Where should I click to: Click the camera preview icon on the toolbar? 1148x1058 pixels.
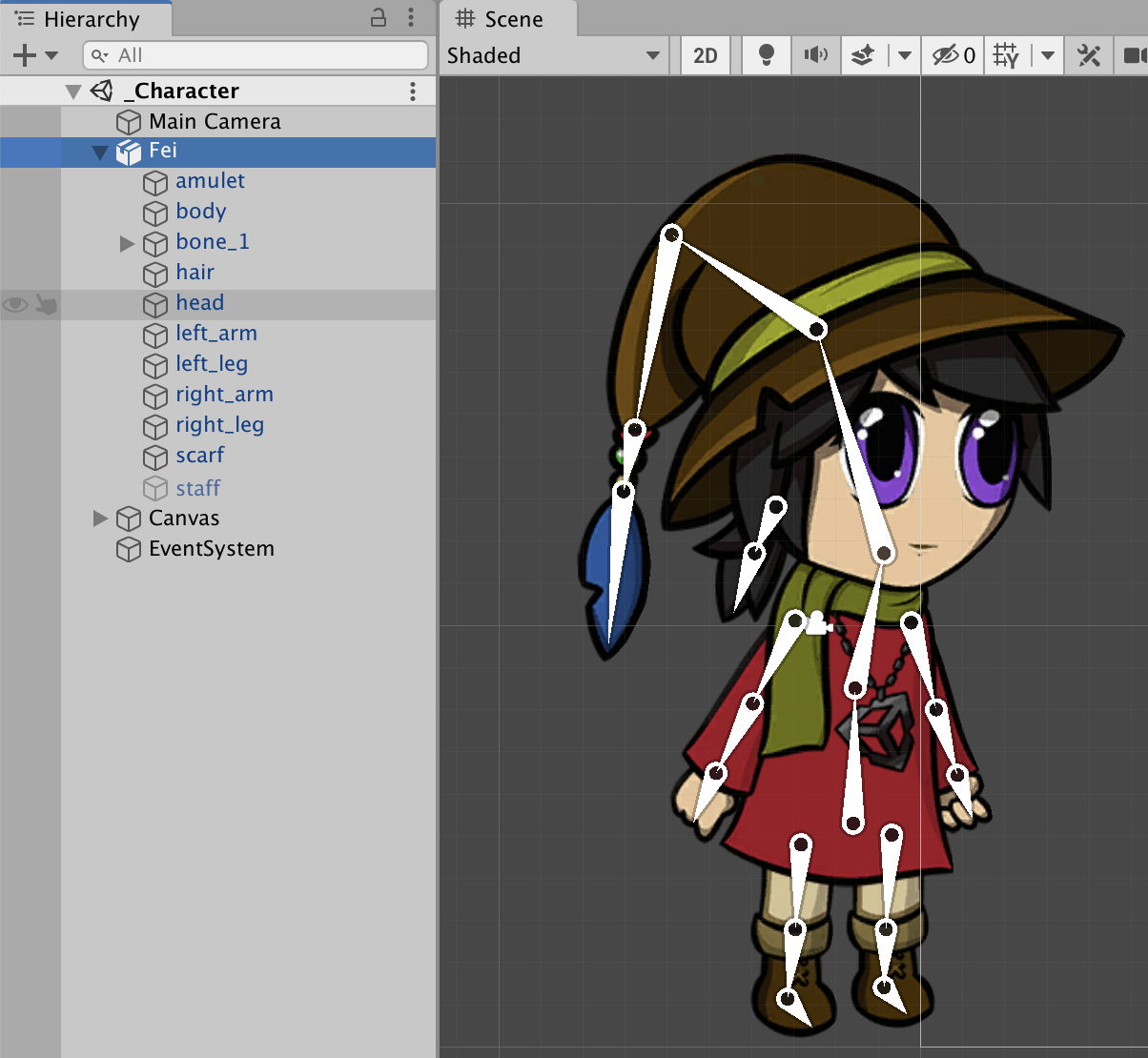click(1137, 54)
